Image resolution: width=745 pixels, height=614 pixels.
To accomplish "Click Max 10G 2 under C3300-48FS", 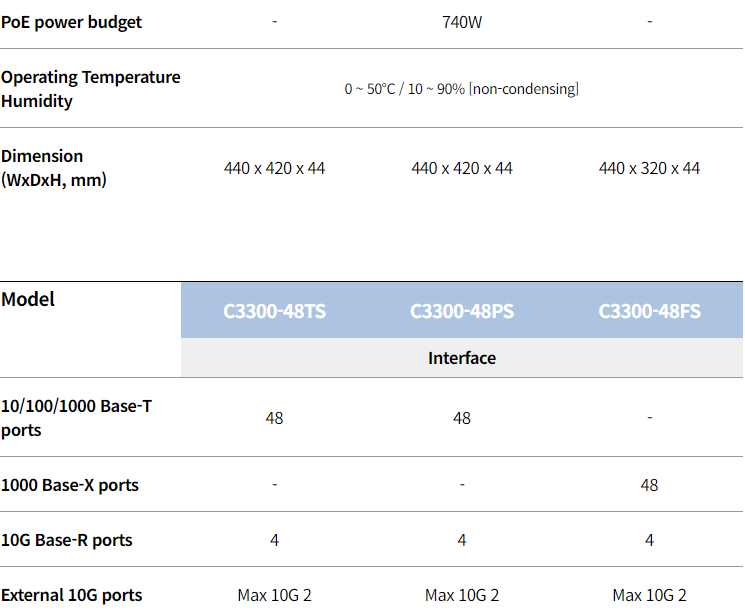I will (x=649, y=595).
